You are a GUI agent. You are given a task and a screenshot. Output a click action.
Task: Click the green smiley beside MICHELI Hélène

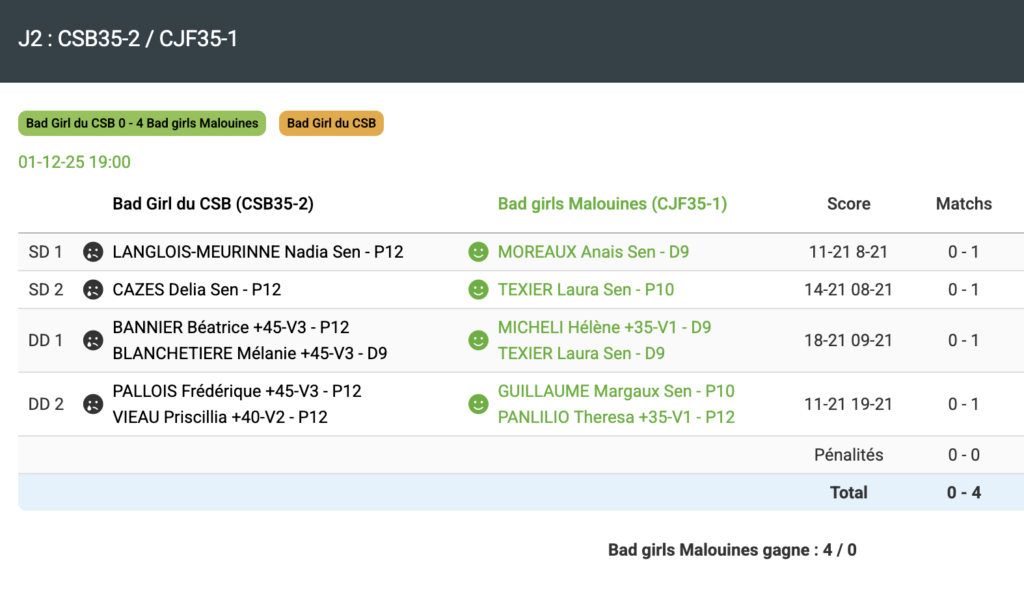tap(478, 340)
